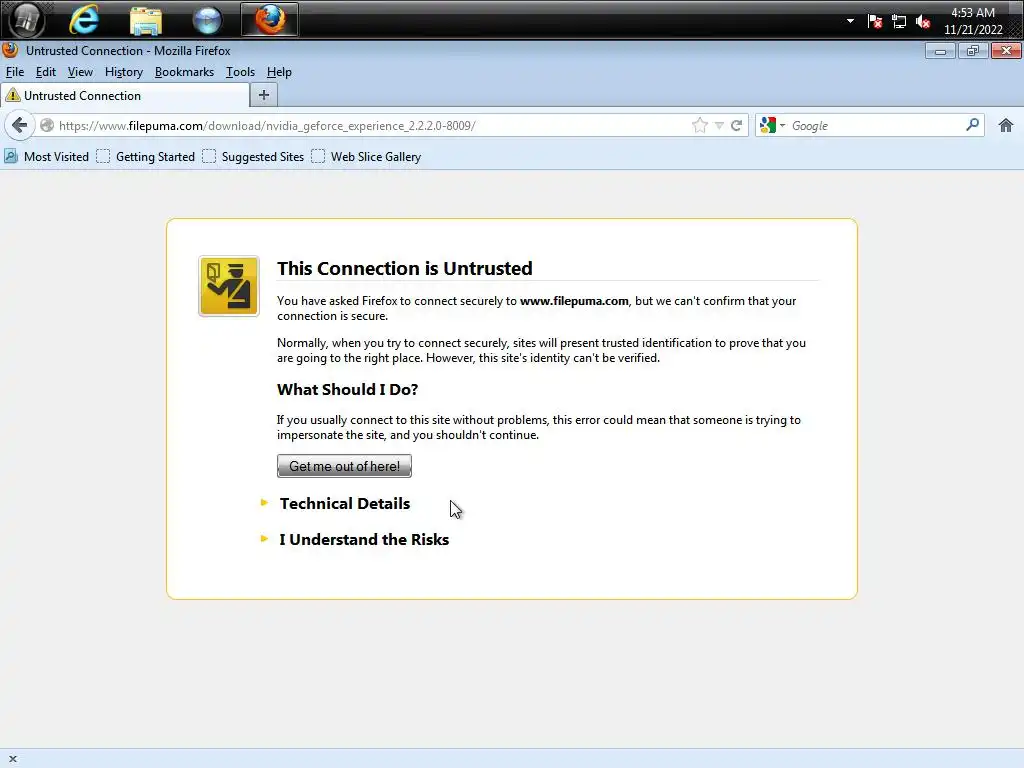Viewport: 1024px width, 768px height.
Task: Open the History menu
Action: [123, 72]
